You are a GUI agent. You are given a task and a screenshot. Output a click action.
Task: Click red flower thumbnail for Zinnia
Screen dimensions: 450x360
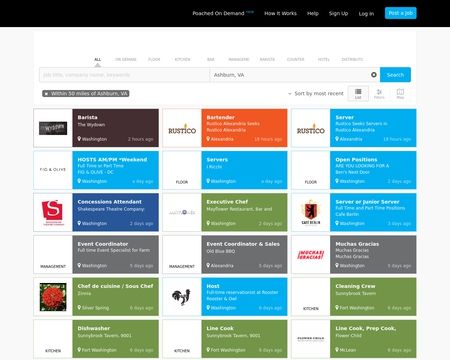[x=53, y=297]
